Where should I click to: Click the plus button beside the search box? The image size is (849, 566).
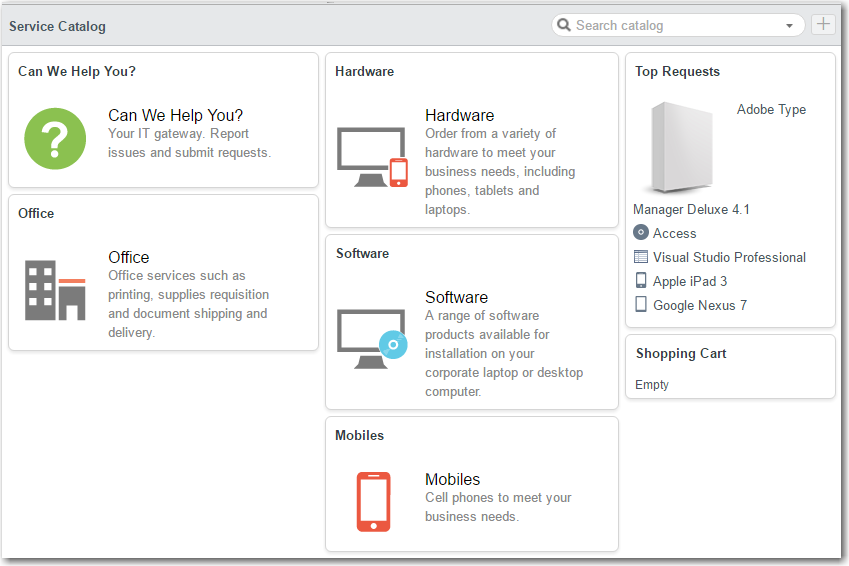click(823, 25)
